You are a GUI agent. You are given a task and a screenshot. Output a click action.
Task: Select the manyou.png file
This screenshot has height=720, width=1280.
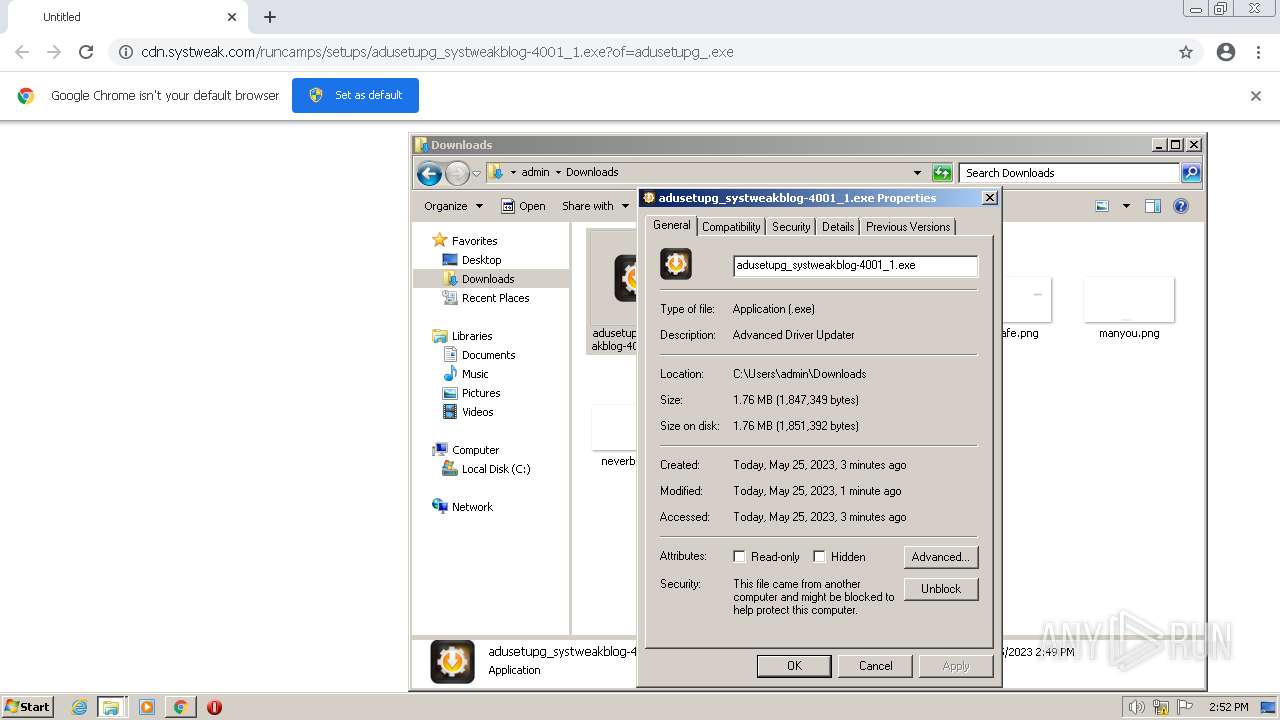[x=1129, y=309]
